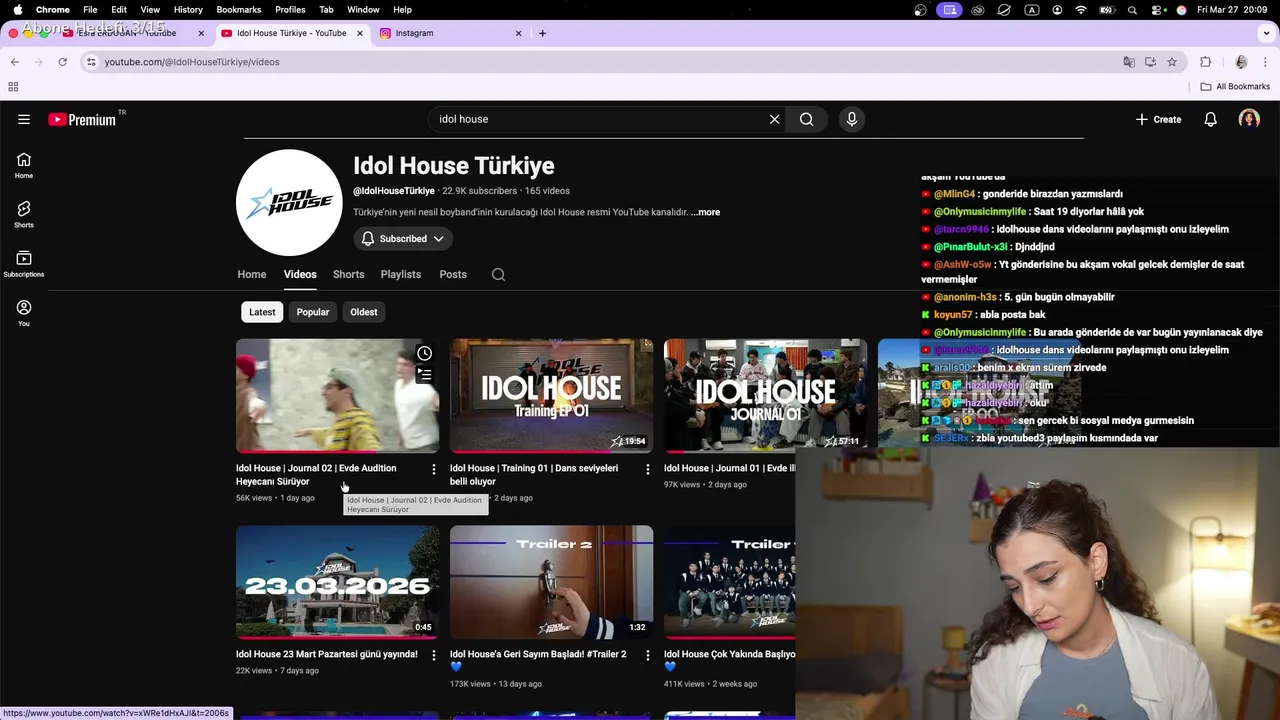Switch to the channel Home tab
This screenshot has width=1280, height=720.
point(252,274)
